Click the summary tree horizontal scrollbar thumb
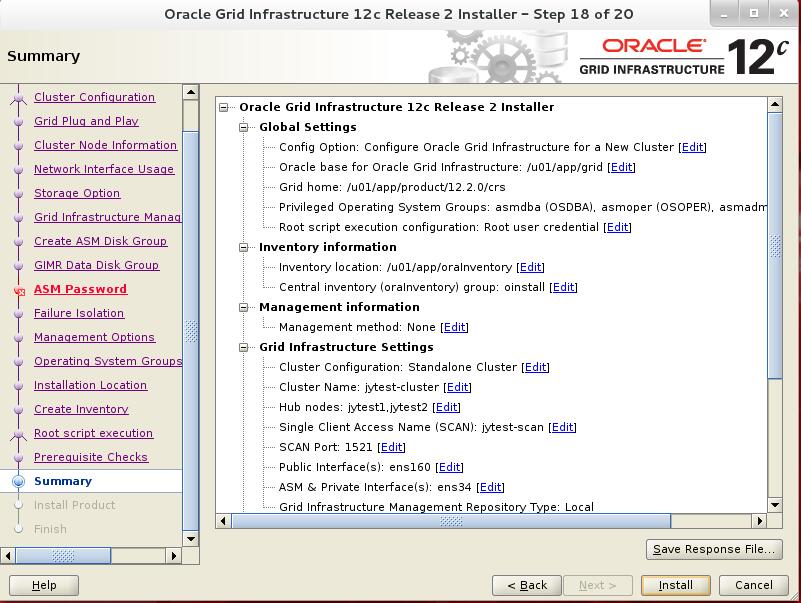 tap(451, 521)
